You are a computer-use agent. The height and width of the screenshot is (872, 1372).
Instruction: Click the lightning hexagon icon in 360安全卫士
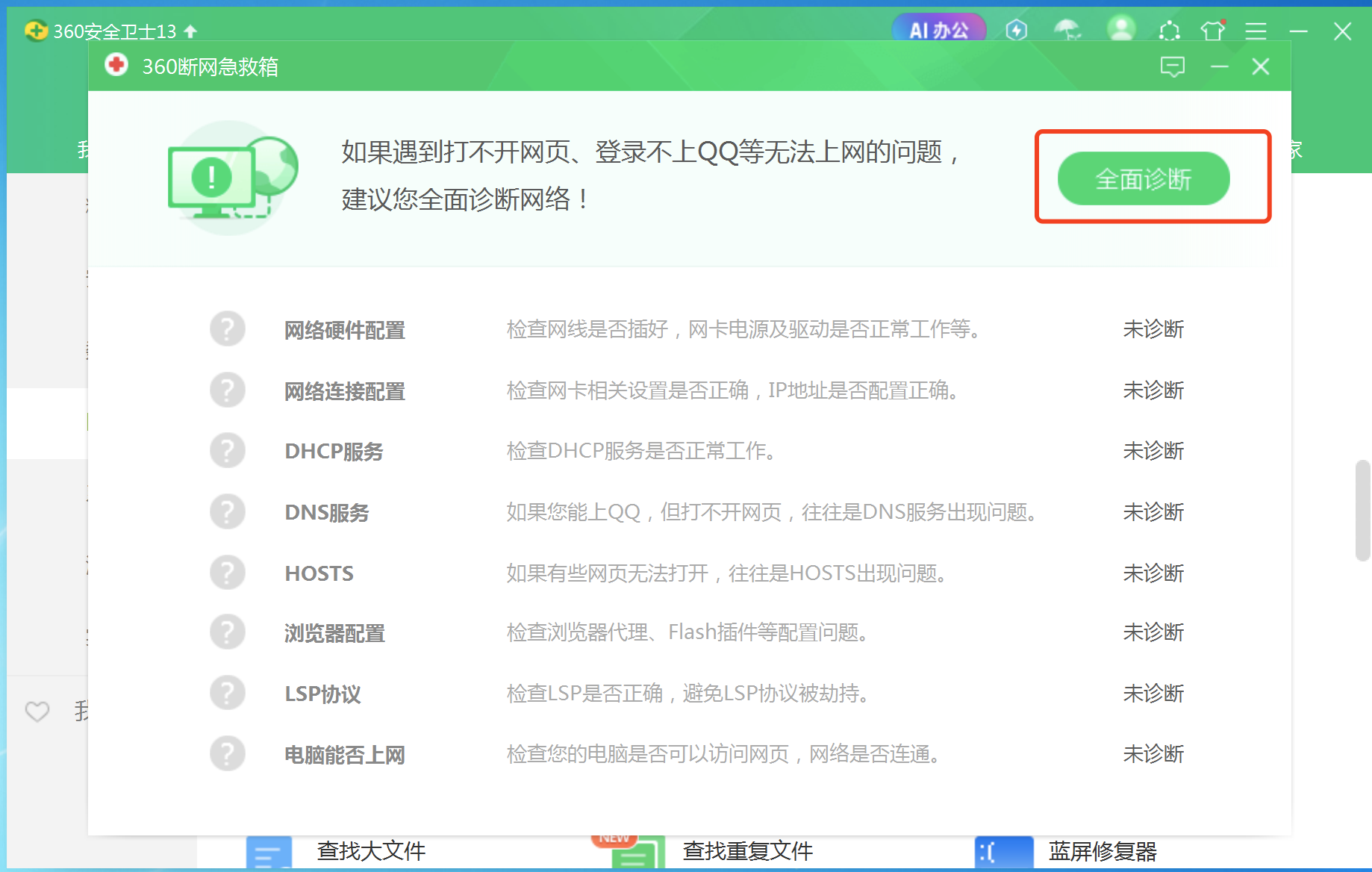(1017, 30)
